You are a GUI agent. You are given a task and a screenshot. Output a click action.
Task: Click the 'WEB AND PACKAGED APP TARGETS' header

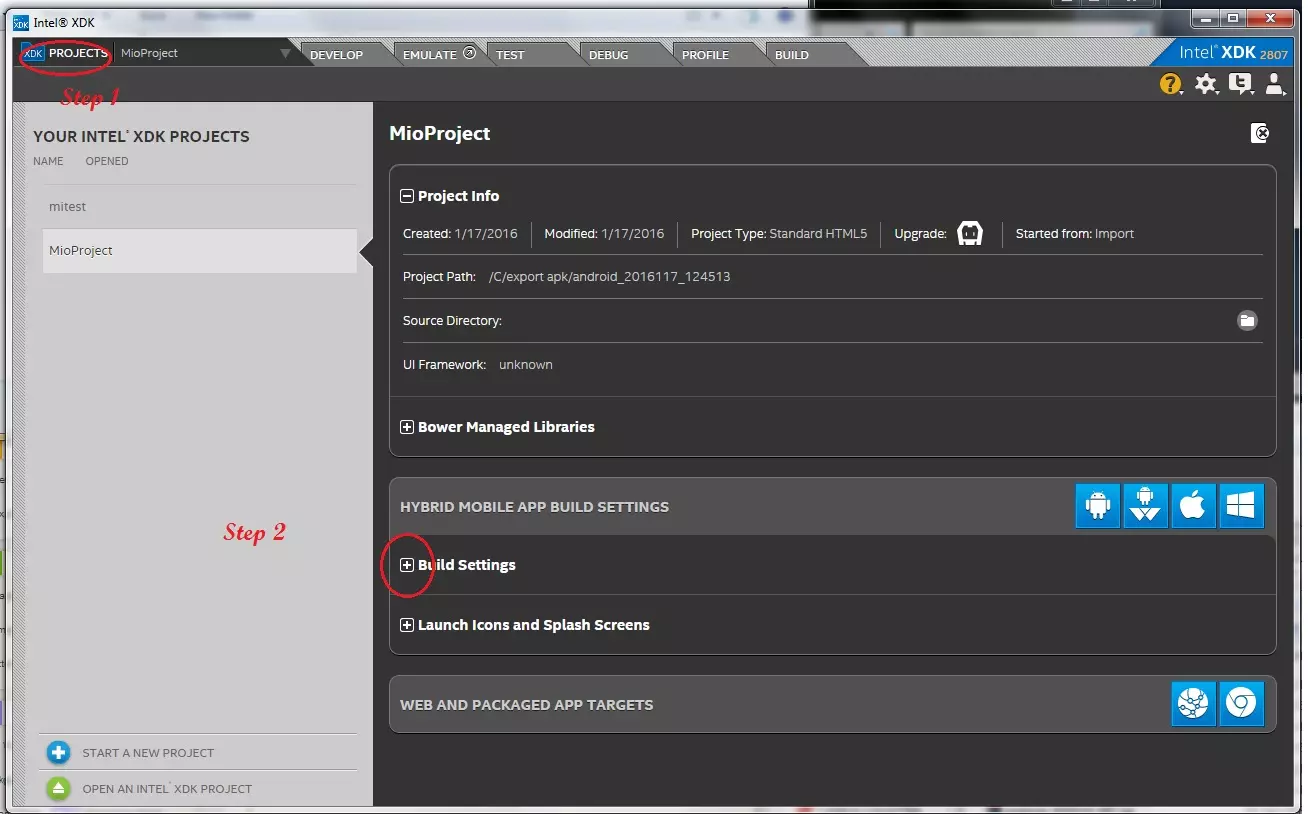click(526, 705)
